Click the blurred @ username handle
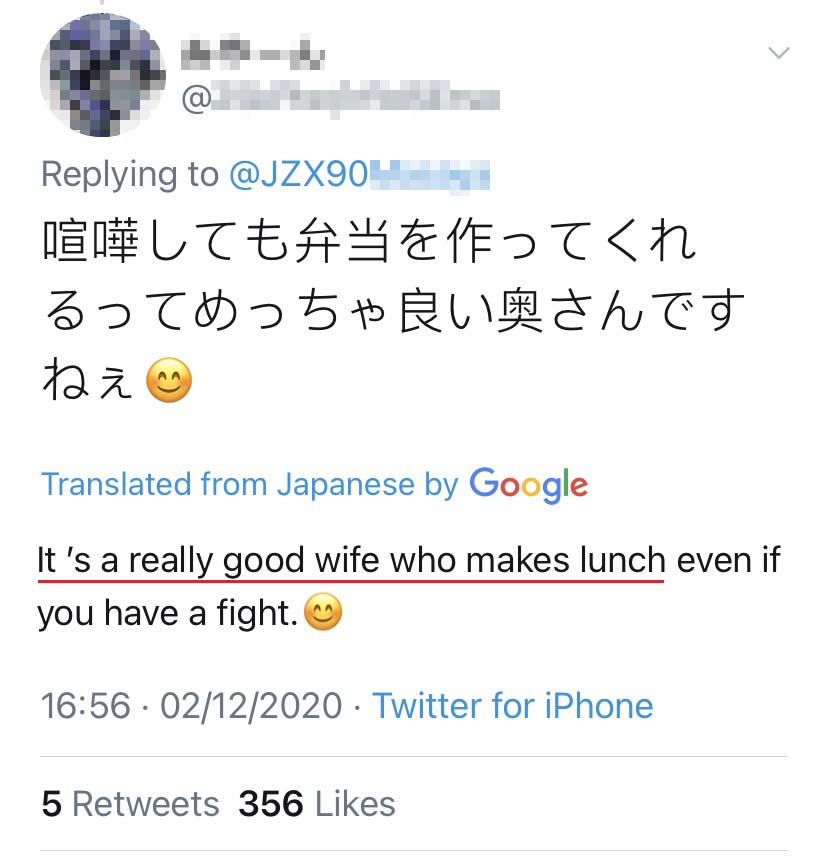The height and width of the screenshot is (859, 828). (340, 99)
